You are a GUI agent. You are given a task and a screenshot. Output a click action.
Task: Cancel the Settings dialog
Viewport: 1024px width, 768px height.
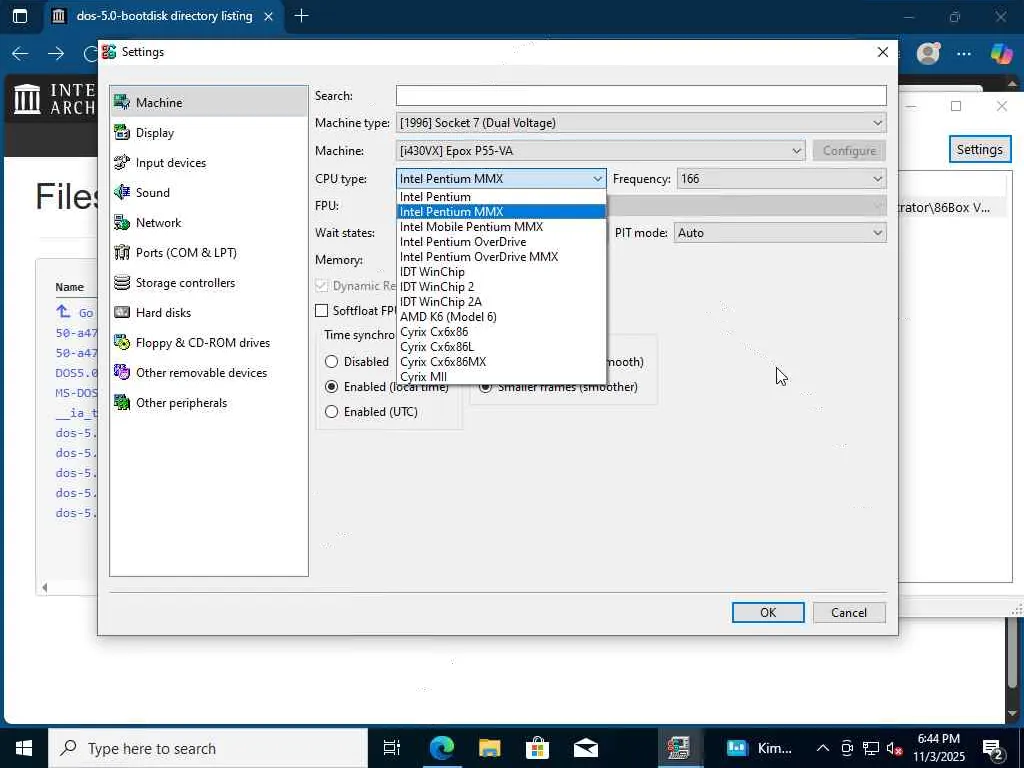(849, 613)
